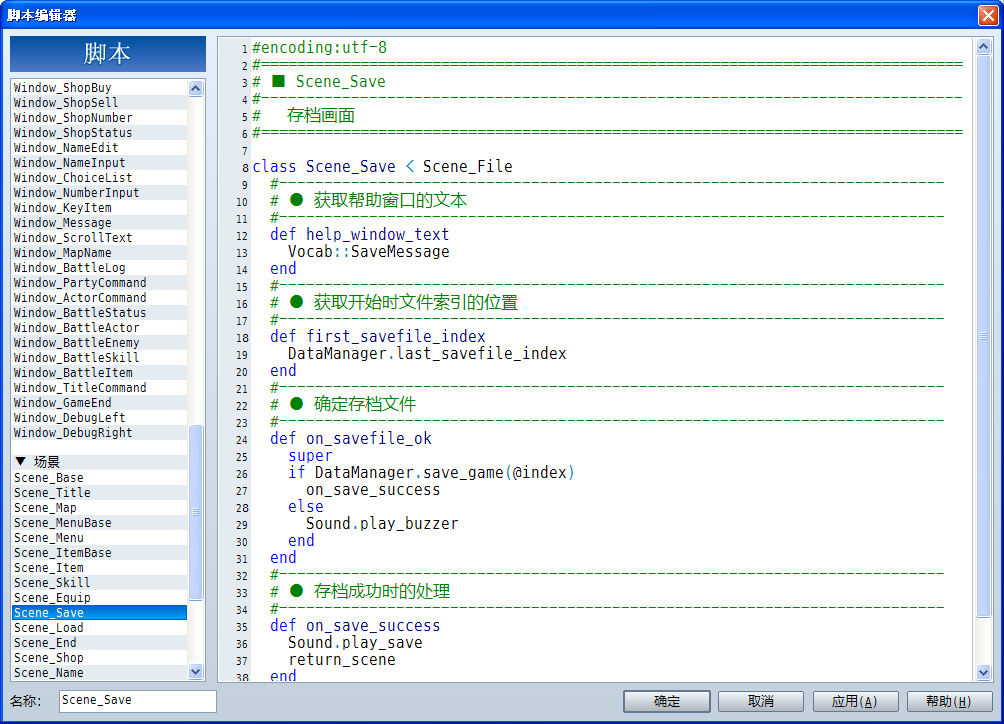Select Window_ShopBuy script
Image resolution: width=1004 pixels, height=724 pixels.
(x=99, y=88)
